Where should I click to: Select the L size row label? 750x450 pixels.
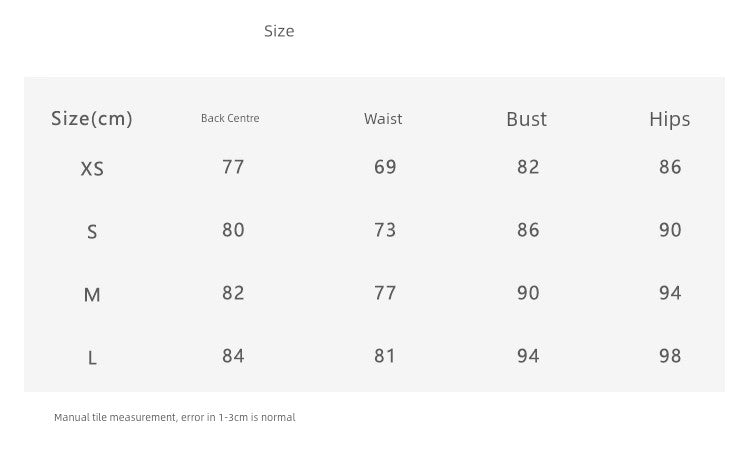click(92, 358)
